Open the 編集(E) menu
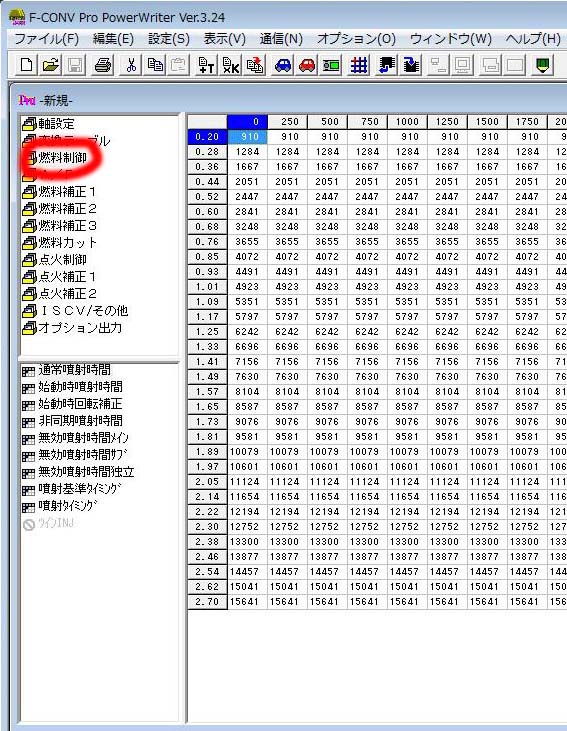 113,39
